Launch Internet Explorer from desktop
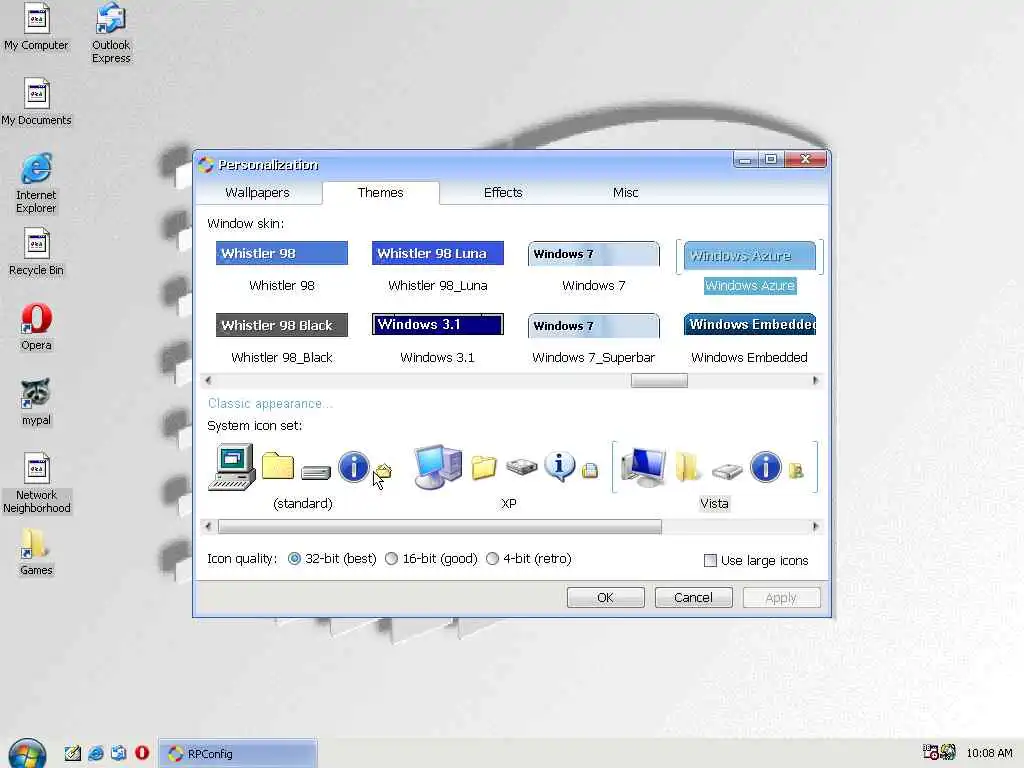The height and width of the screenshot is (768, 1024). [36, 184]
